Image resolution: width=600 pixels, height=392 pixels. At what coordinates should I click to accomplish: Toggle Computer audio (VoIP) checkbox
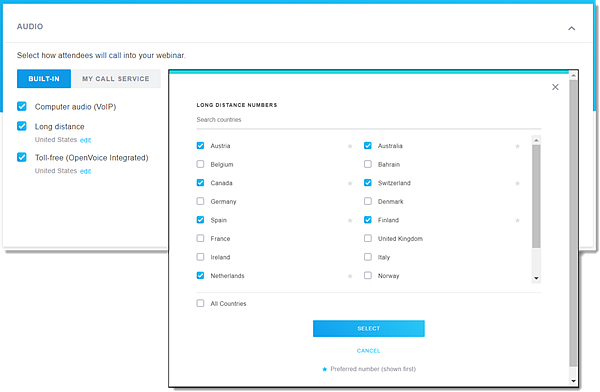tap(22, 106)
